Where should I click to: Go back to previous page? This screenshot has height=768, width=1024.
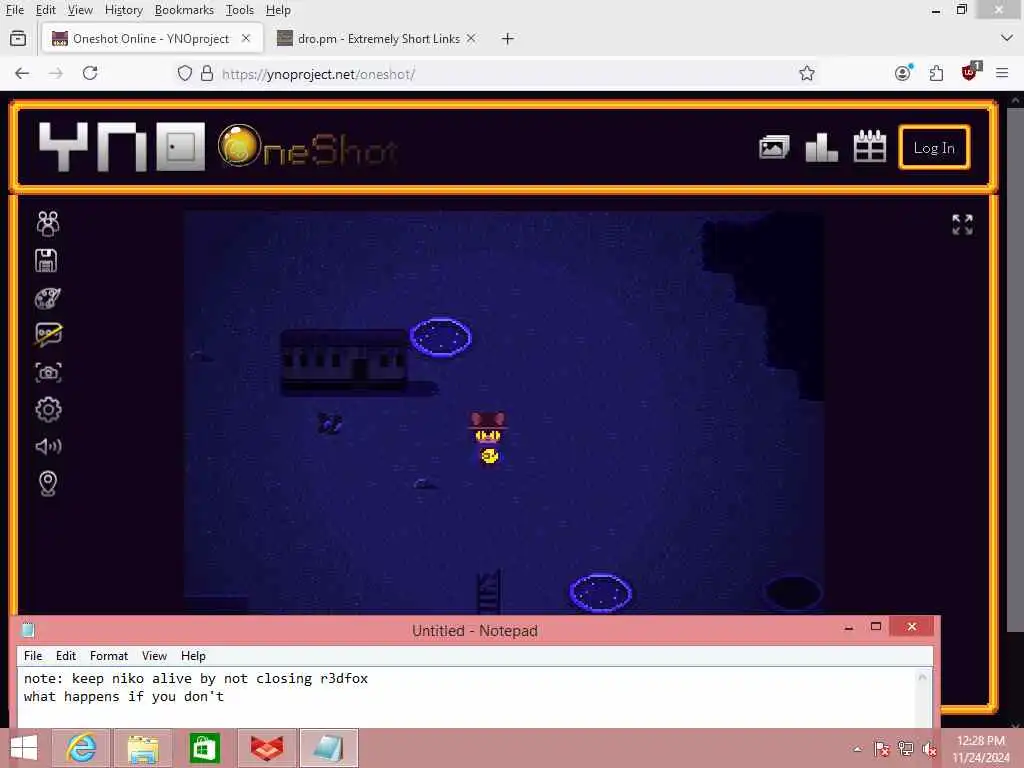22,73
